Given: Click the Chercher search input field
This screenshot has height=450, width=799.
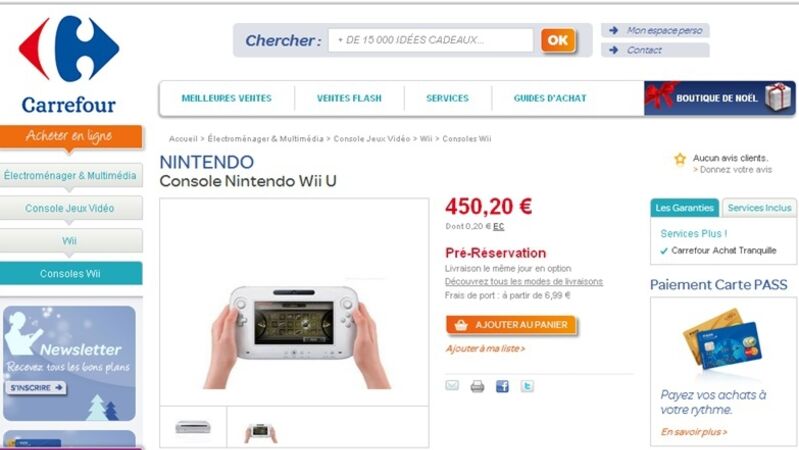Looking at the screenshot, I should [x=431, y=40].
